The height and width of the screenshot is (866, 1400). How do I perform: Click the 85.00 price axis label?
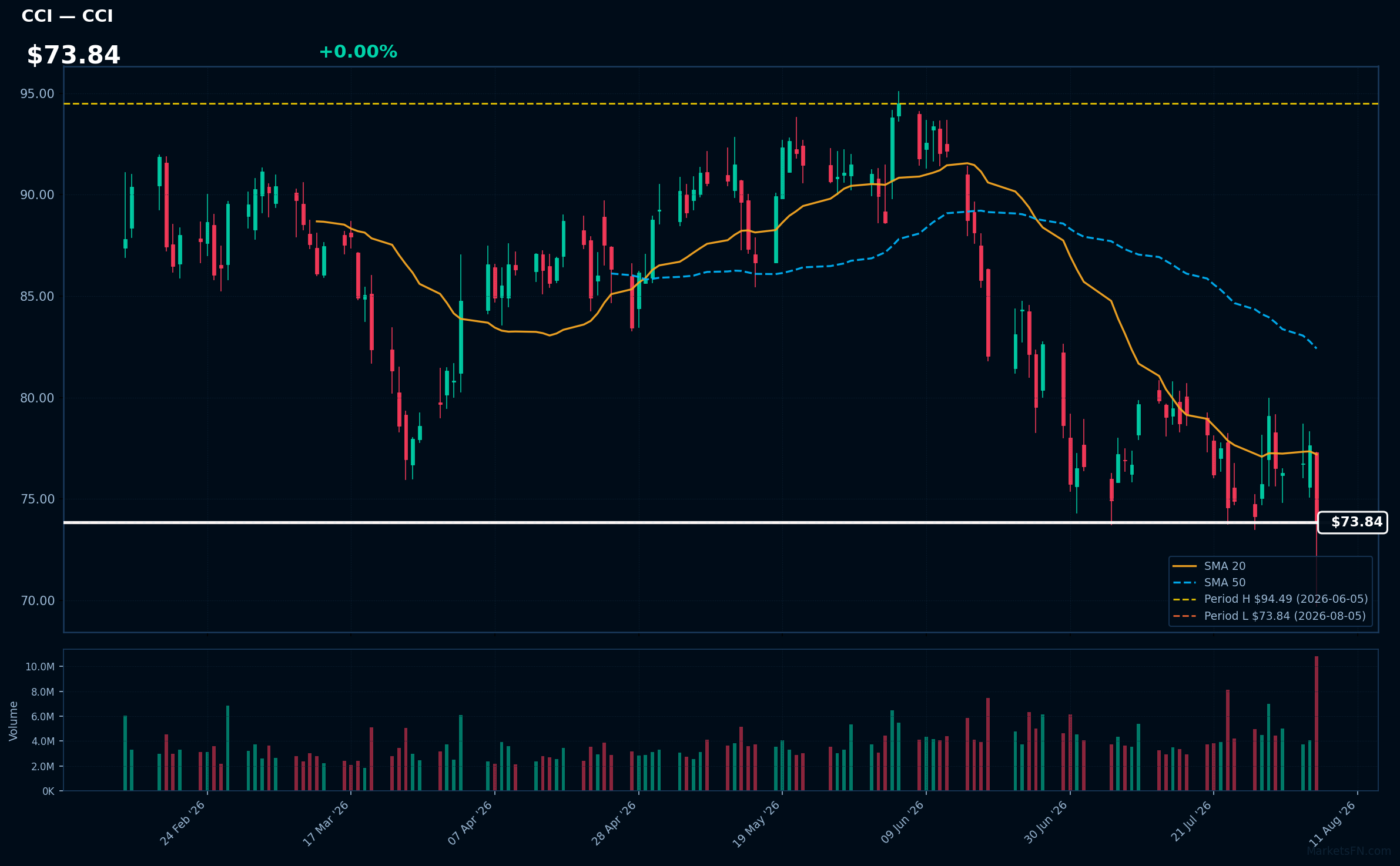[37, 297]
